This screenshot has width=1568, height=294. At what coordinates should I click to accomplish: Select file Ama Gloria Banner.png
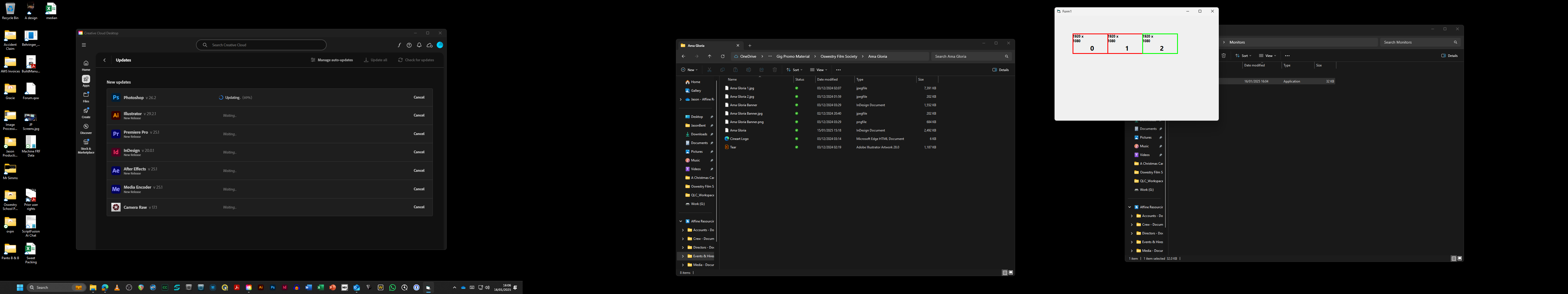[747, 122]
